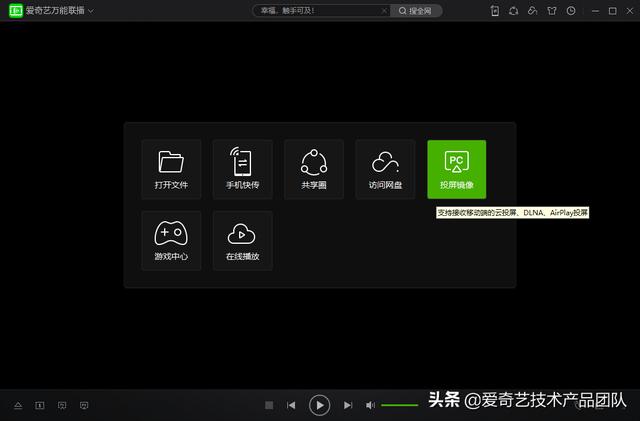Skip to previous track
Viewport: 640px width, 421px height.
tap(291, 405)
